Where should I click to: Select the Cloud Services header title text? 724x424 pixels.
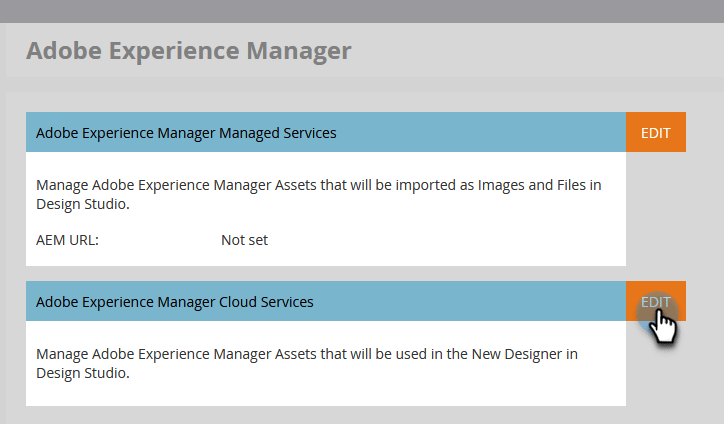[x=175, y=302]
